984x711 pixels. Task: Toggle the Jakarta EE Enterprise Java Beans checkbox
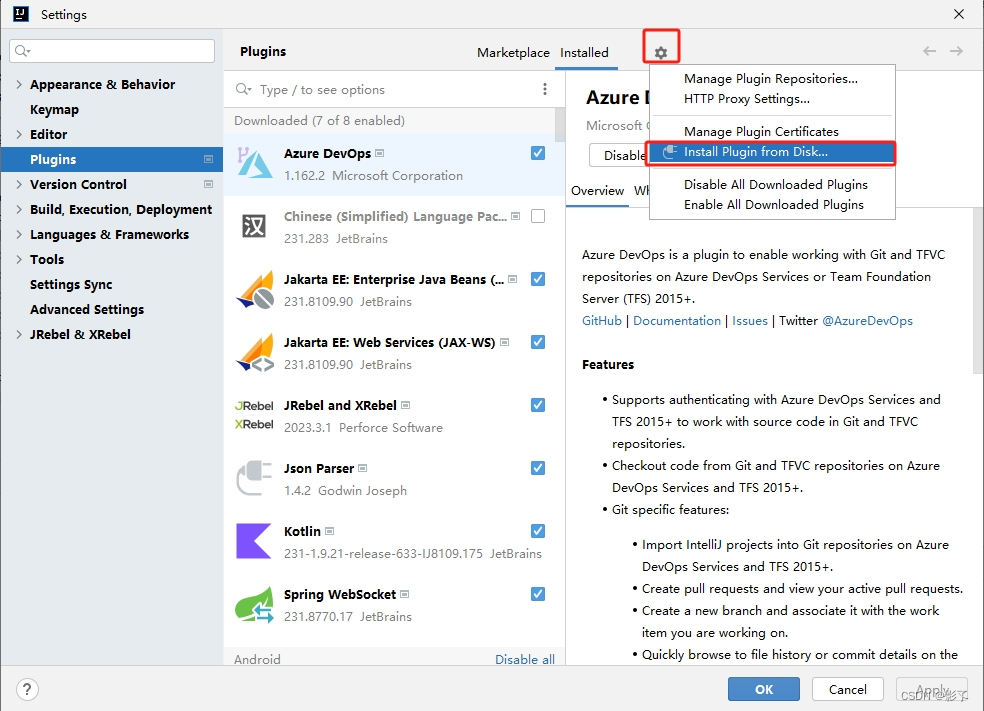pyautogui.click(x=538, y=279)
